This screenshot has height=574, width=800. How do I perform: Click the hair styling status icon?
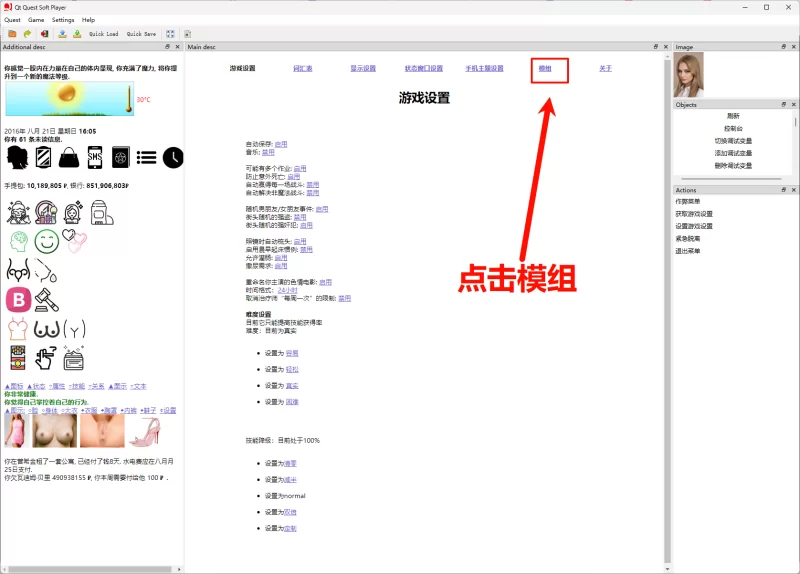18,212
